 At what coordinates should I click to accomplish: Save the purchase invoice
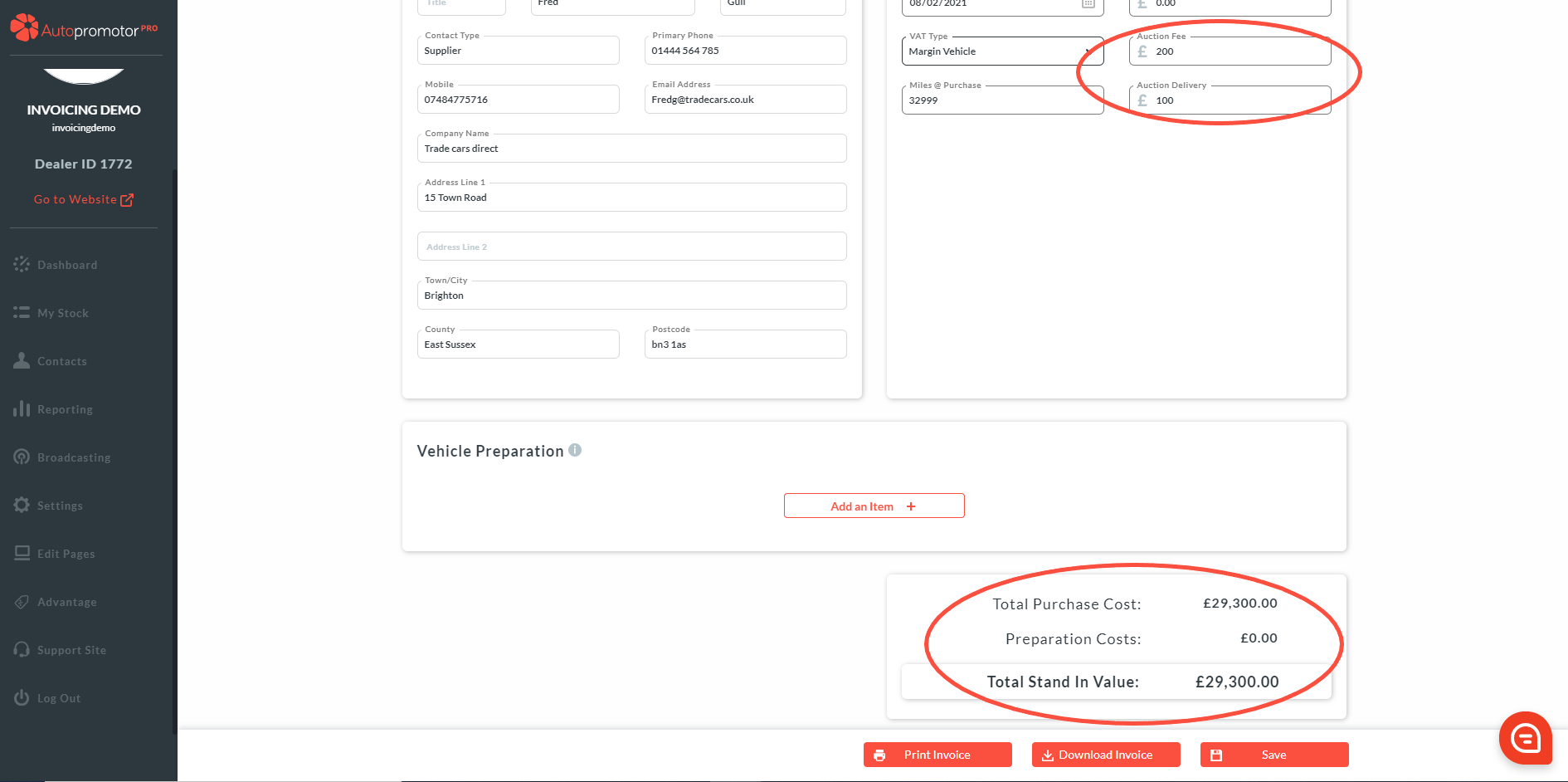point(1273,755)
